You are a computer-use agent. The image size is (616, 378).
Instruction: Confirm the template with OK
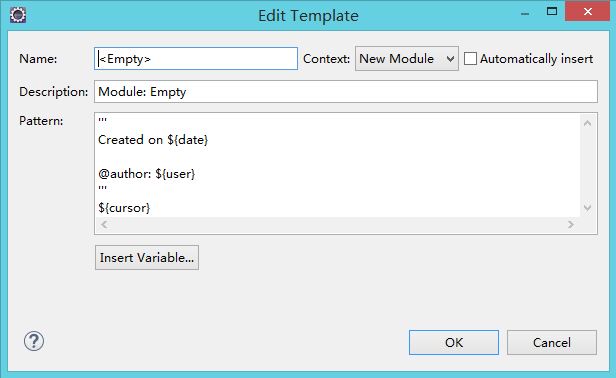(x=454, y=343)
